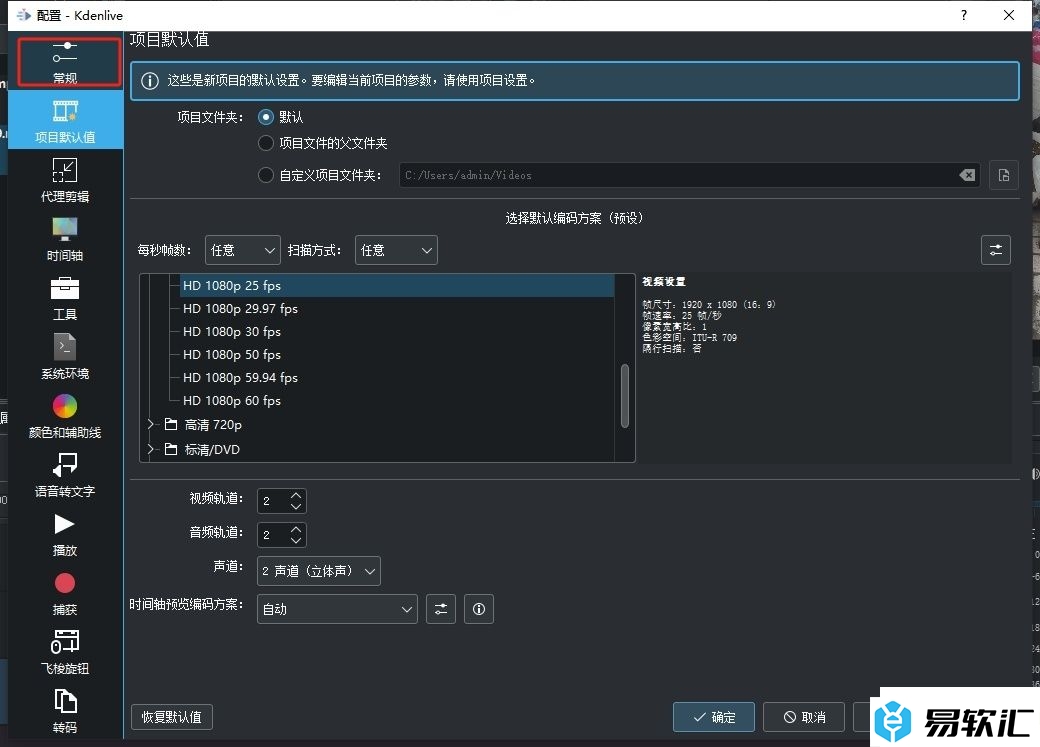Decrease the 音频轨道 count
This screenshot has width=1040, height=747.
pyautogui.click(x=296, y=541)
